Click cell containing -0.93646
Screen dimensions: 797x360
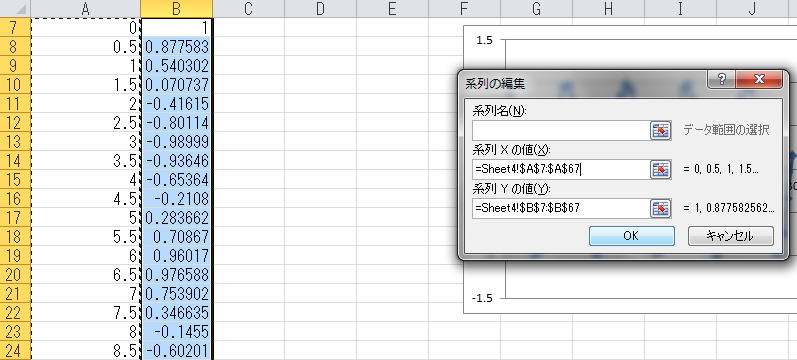176,161
